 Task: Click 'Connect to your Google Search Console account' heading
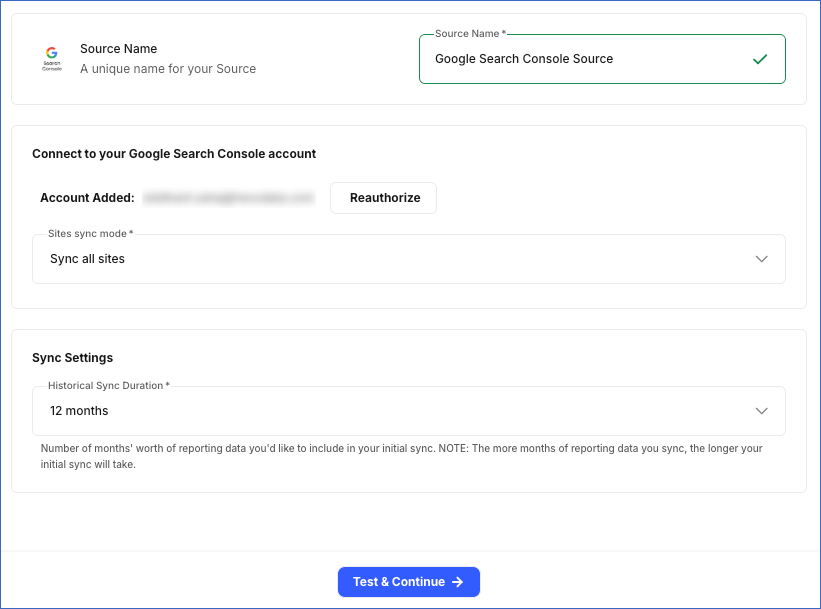174,154
